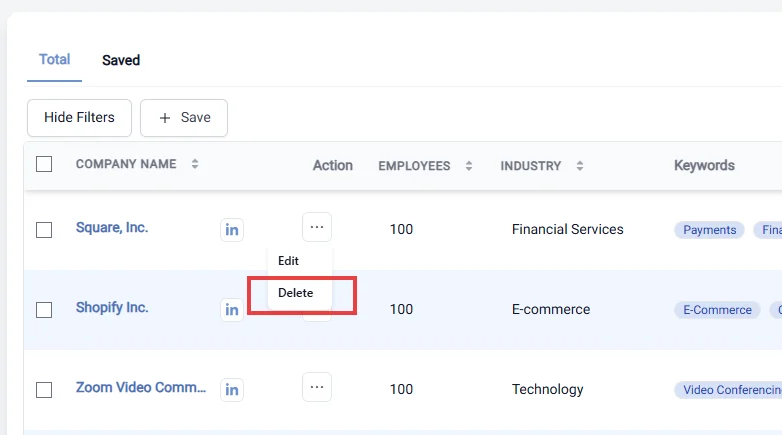Open the three-dot action menu for Square, Inc.
The height and width of the screenshot is (435, 782).
pyautogui.click(x=317, y=227)
